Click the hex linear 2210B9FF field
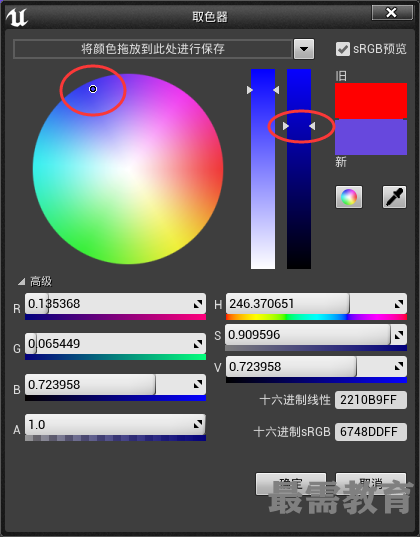The height and width of the screenshot is (537, 420). coord(371,400)
